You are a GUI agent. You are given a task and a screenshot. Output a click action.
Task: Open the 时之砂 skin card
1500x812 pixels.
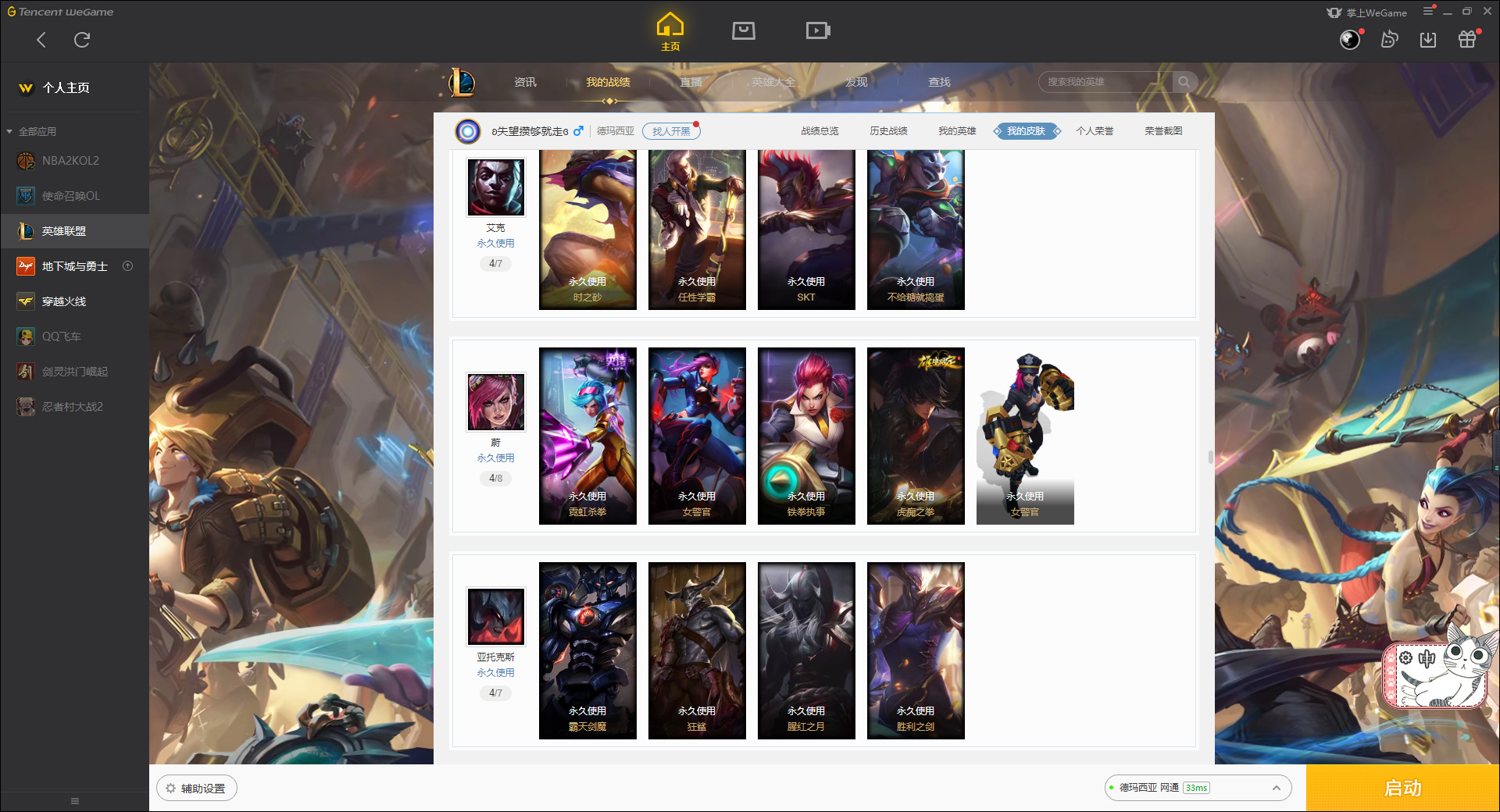587,230
